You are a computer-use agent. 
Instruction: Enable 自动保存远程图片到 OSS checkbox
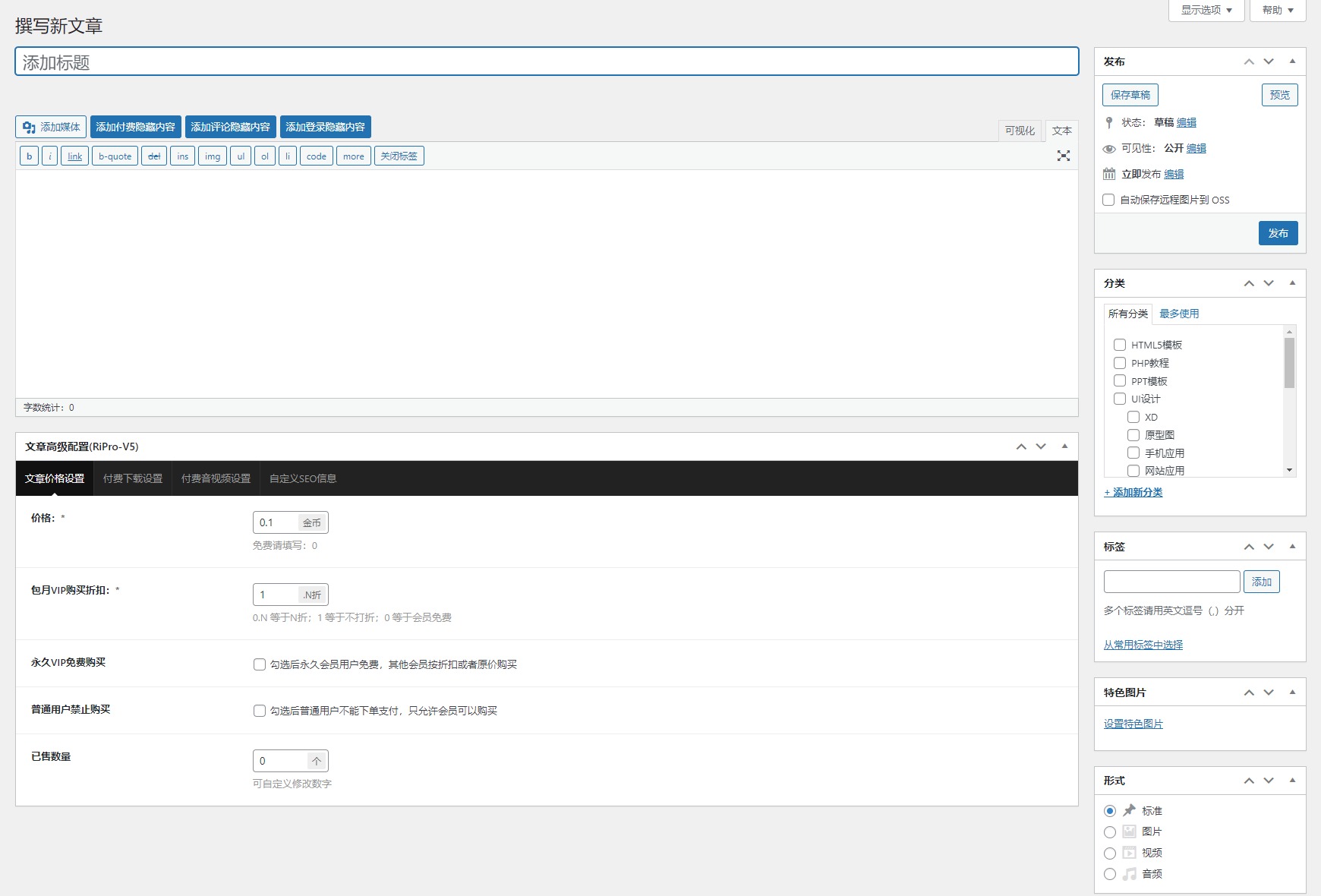1108,200
